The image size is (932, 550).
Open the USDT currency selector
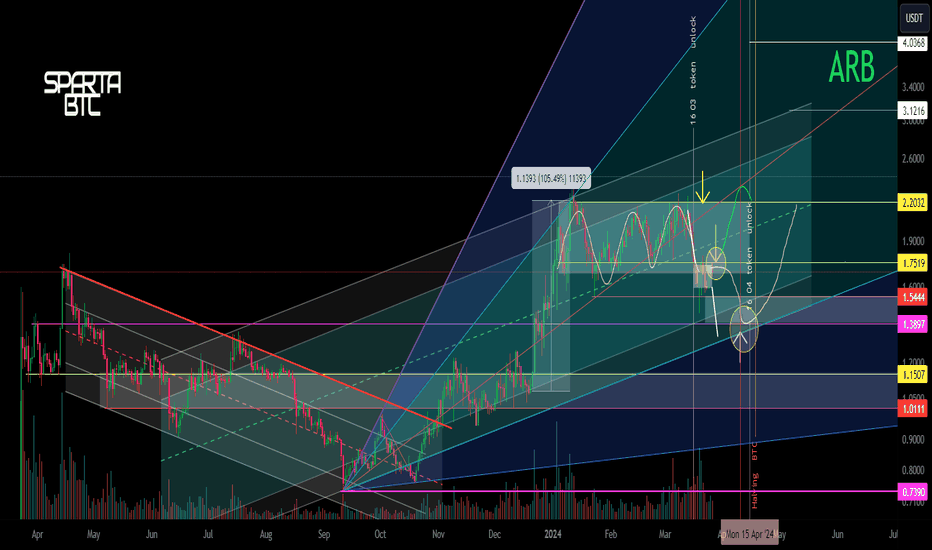[914, 17]
